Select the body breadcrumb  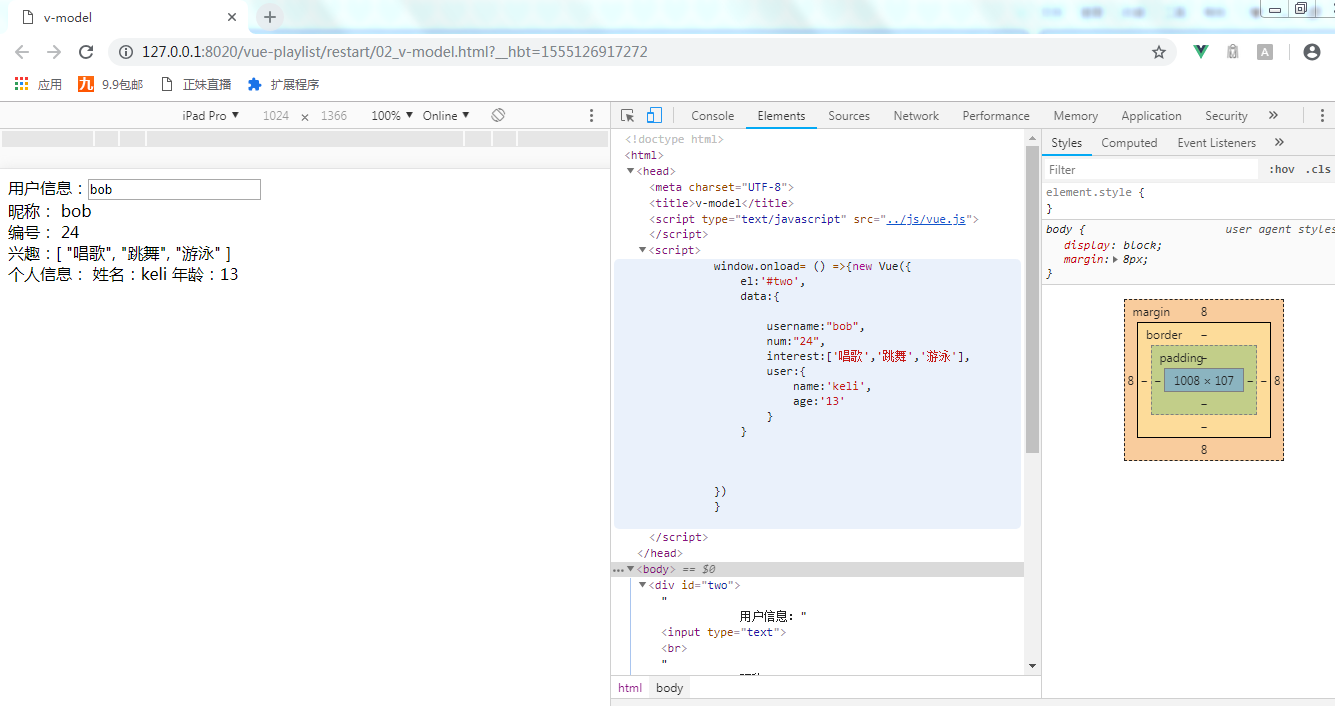[670, 688]
